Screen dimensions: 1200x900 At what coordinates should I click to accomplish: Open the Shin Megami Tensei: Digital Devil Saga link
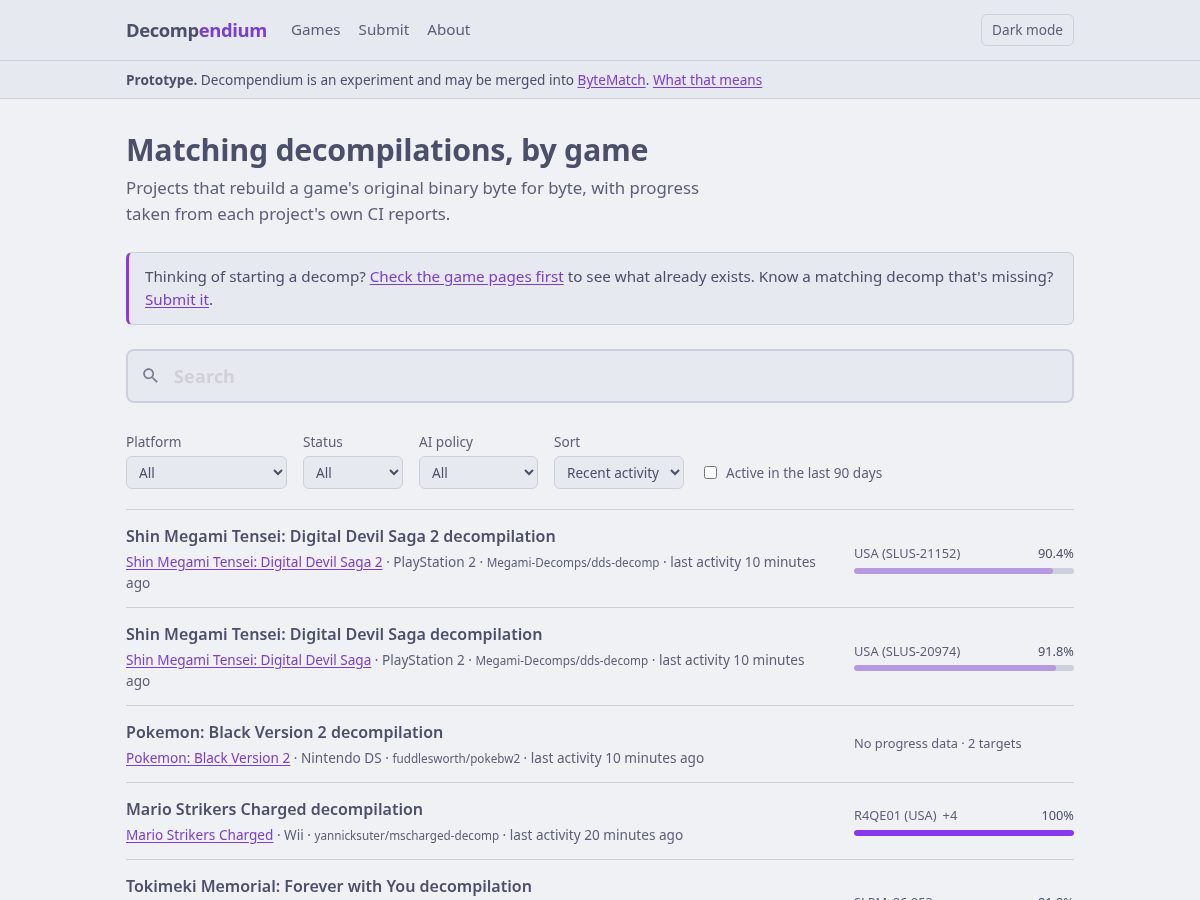248,660
